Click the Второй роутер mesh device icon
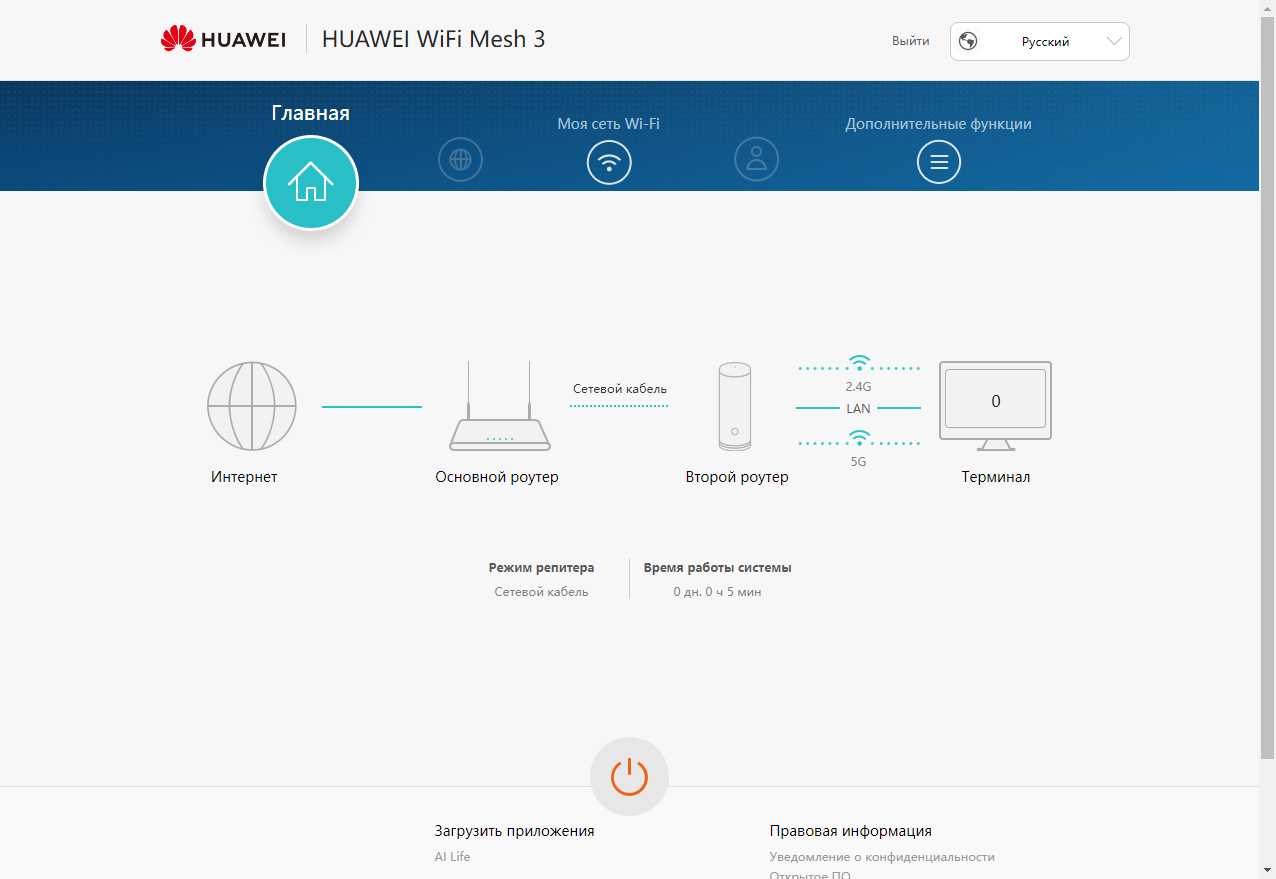 [735, 407]
